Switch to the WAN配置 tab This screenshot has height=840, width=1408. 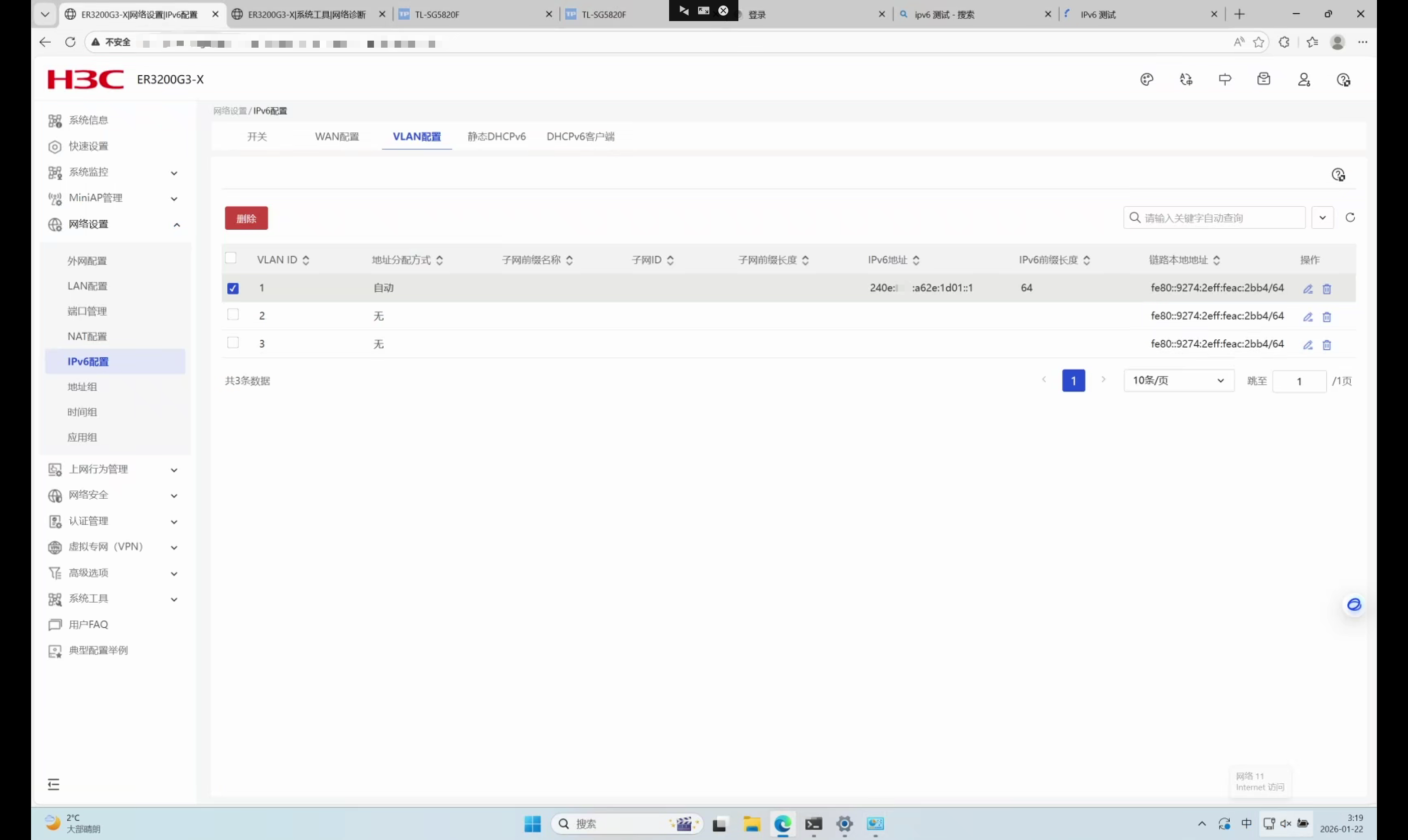[x=337, y=136]
